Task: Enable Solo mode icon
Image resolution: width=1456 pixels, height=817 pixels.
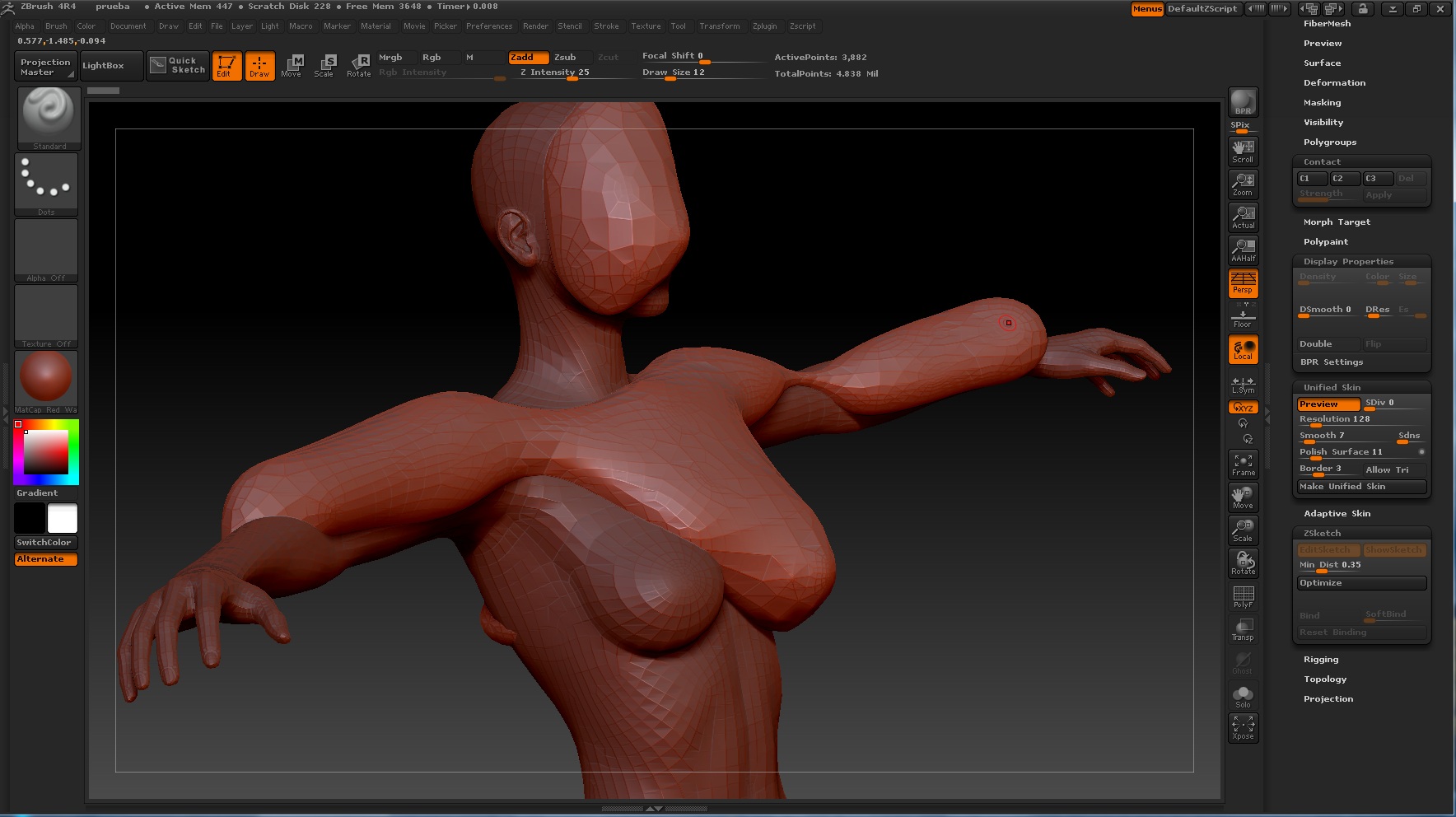Action: pyautogui.click(x=1243, y=696)
